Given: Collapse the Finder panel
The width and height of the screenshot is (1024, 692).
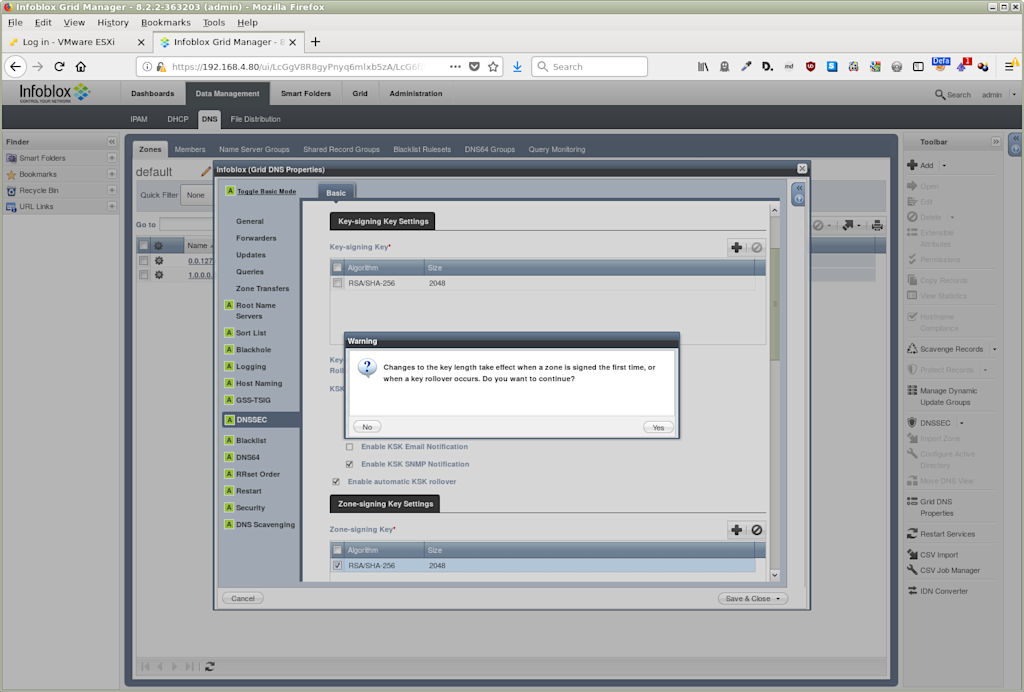Looking at the screenshot, I should tap(112, 142).
